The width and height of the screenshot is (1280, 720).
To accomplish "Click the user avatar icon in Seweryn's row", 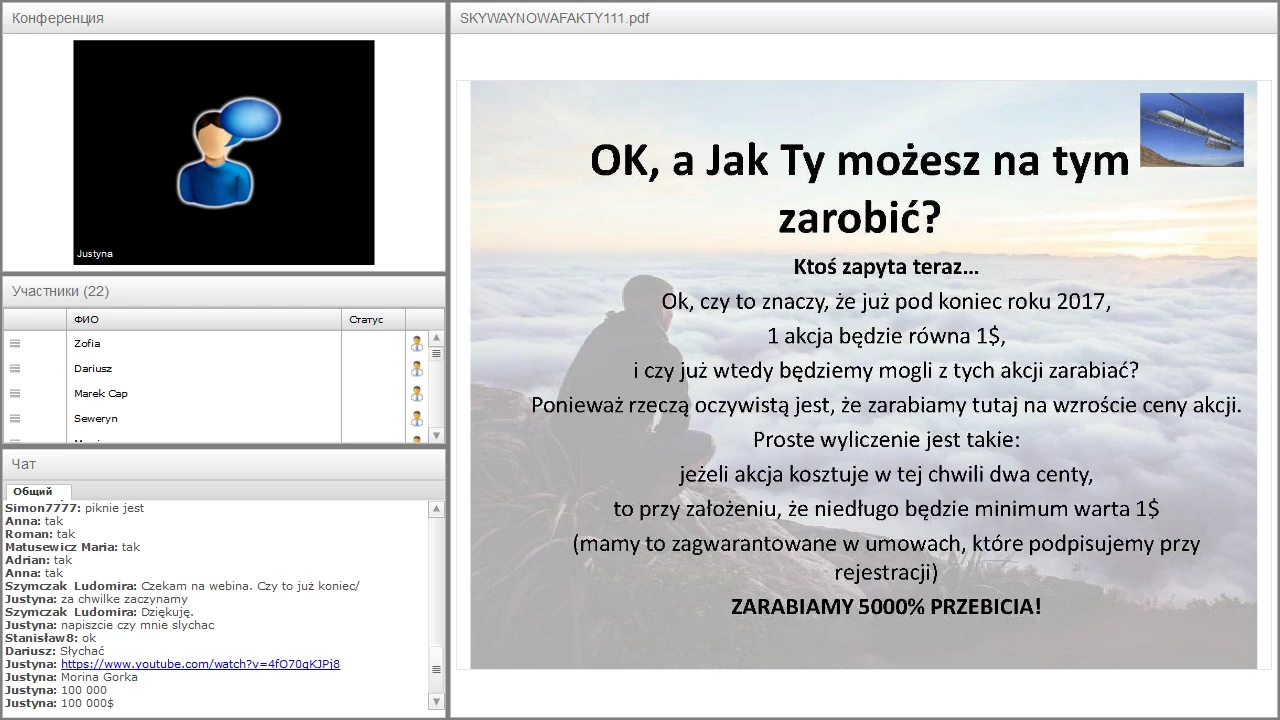I will point(417,418).
